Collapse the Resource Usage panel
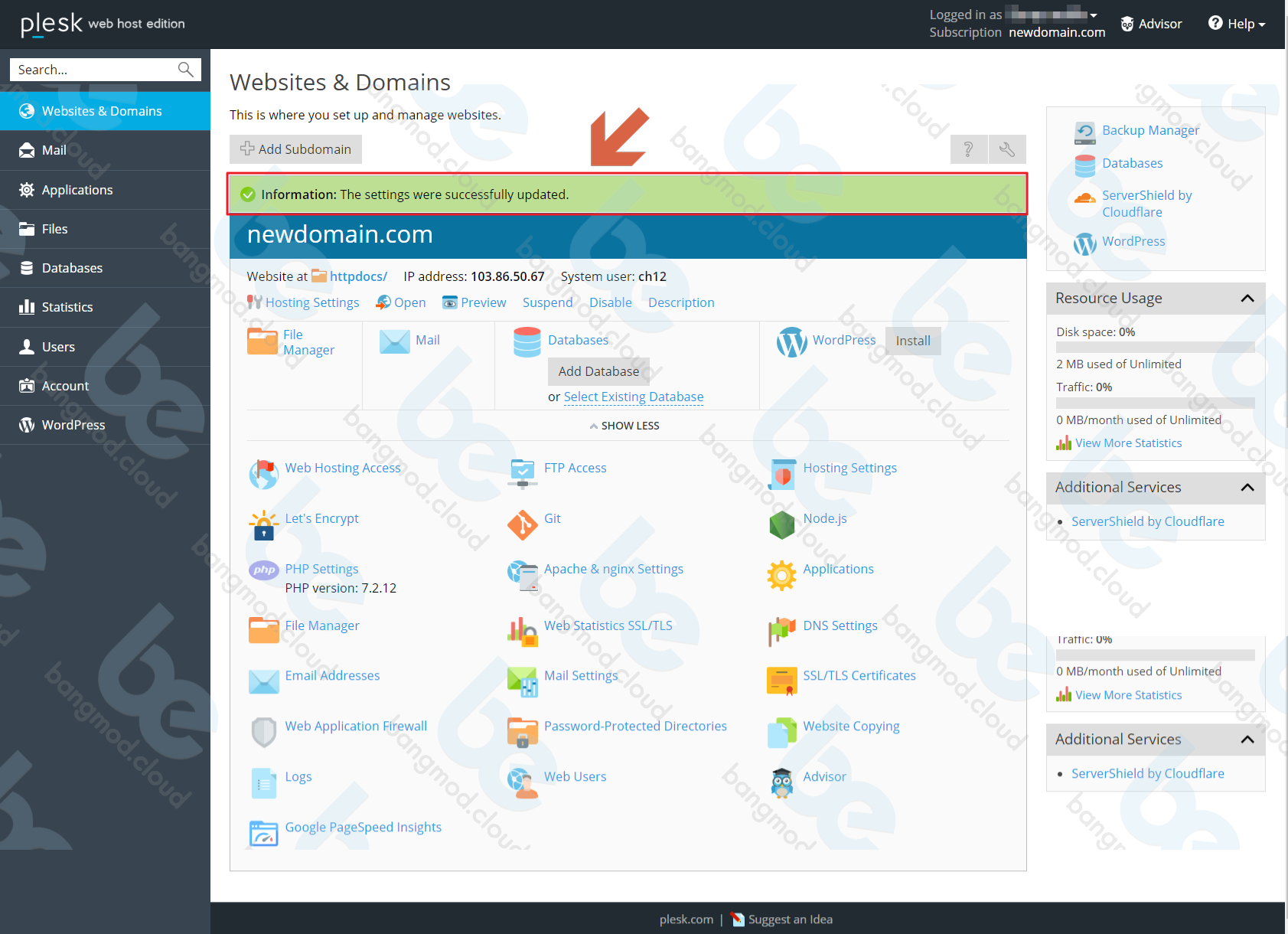The image size is (1288, 934). coord(1247,299)
